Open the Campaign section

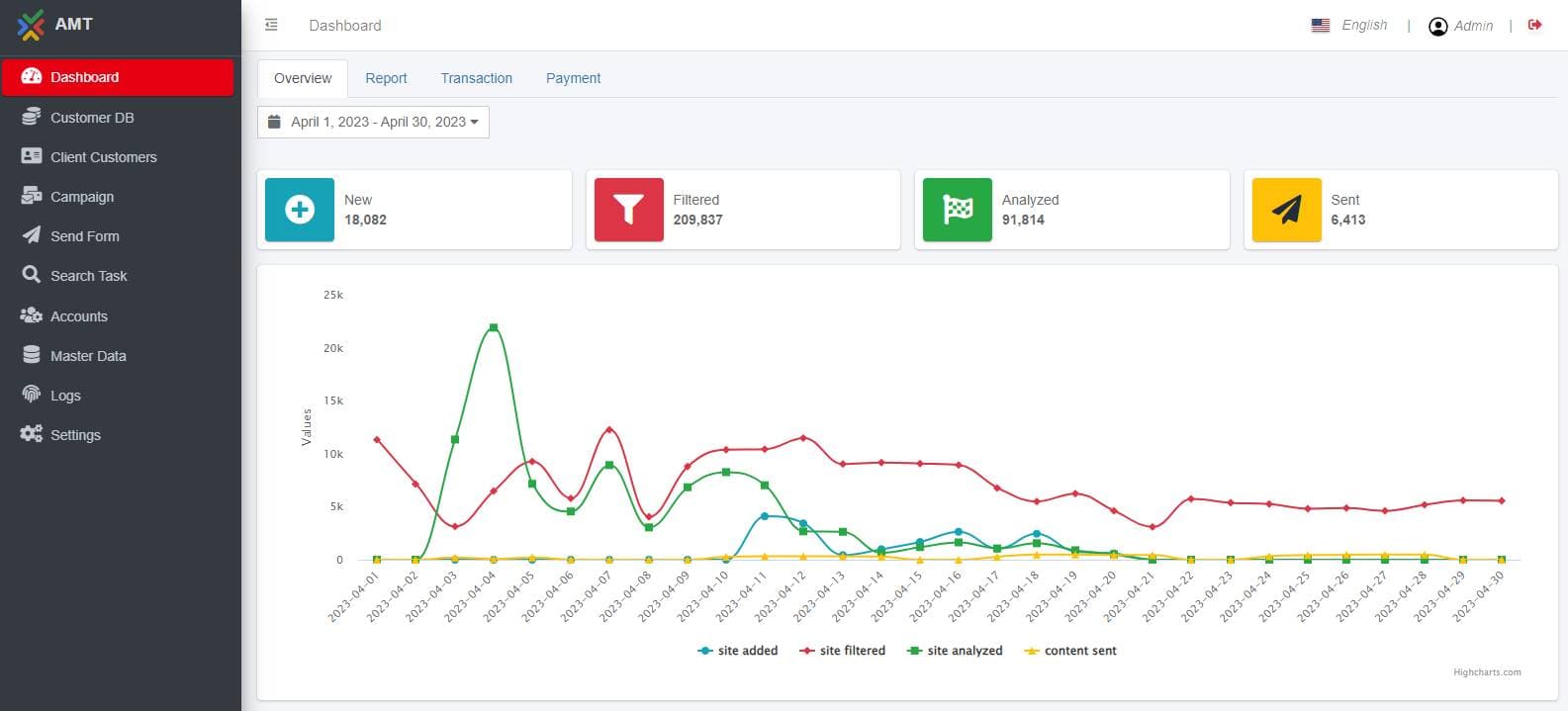click(118, 196)
